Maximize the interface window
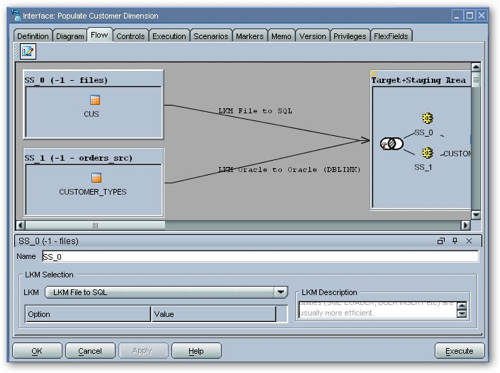 (469, 16)
